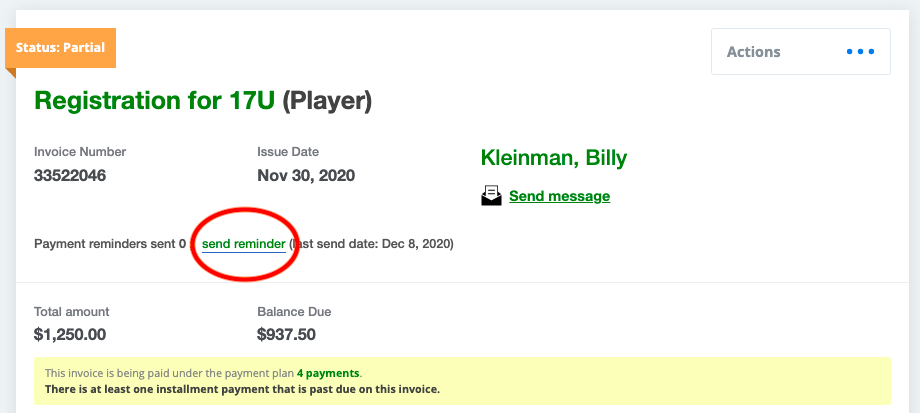Select invoice number 33522046
The width and height of the screenshot is (920, 413).
pos(70,175)
